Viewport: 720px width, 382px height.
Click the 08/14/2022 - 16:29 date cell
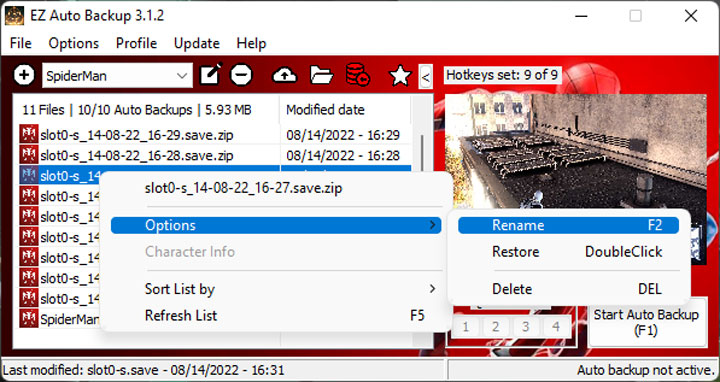click(x=343, y=135)
